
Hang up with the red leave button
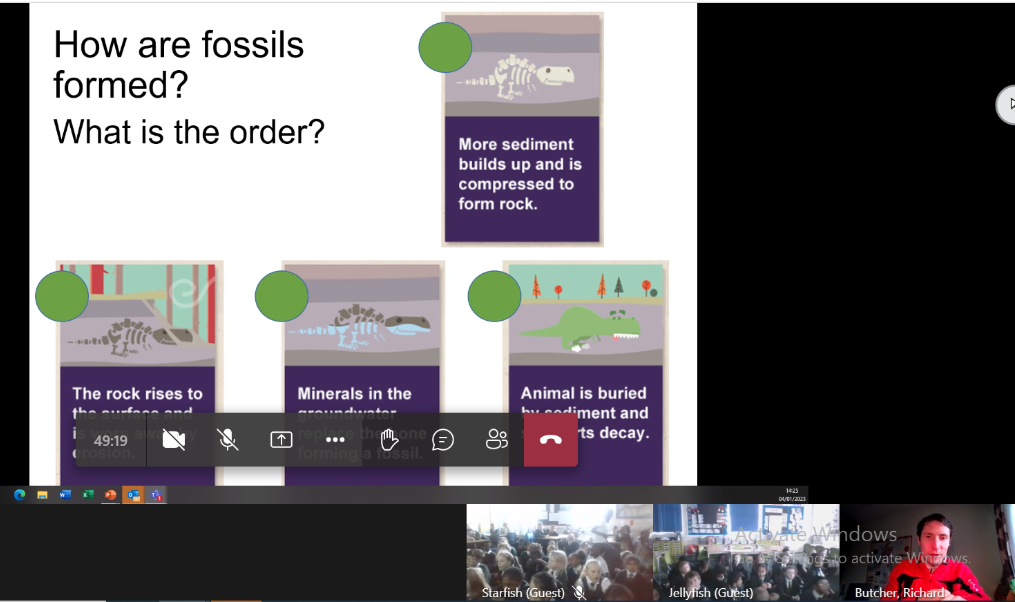551,440
